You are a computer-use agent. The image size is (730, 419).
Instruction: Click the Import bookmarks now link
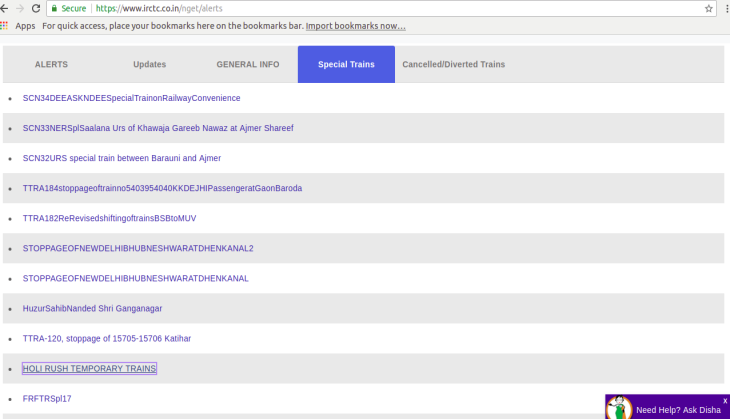[355, 26]
